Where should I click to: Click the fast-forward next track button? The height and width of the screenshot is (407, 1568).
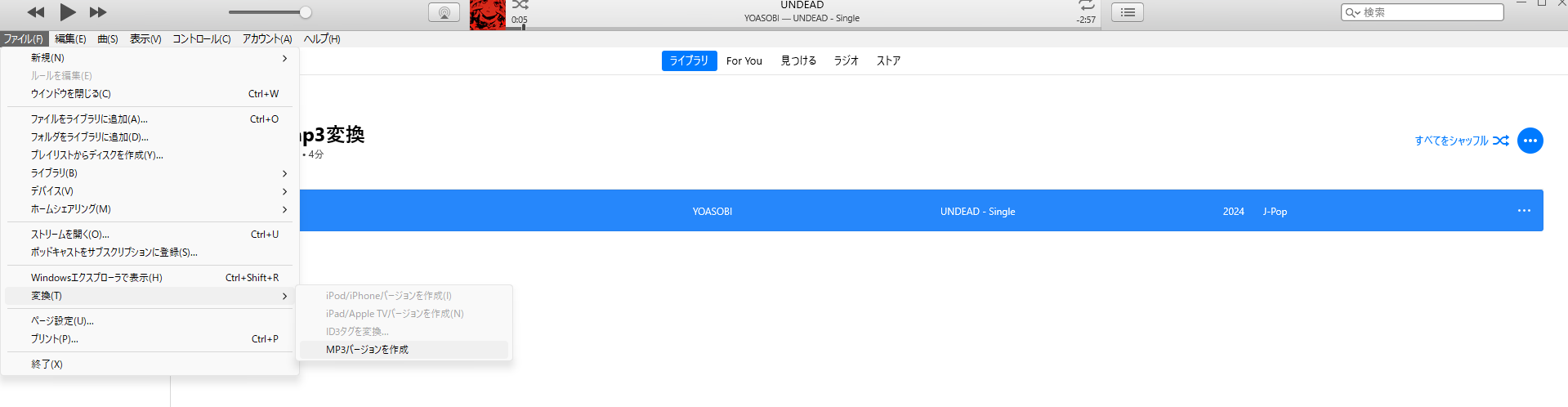98,12
